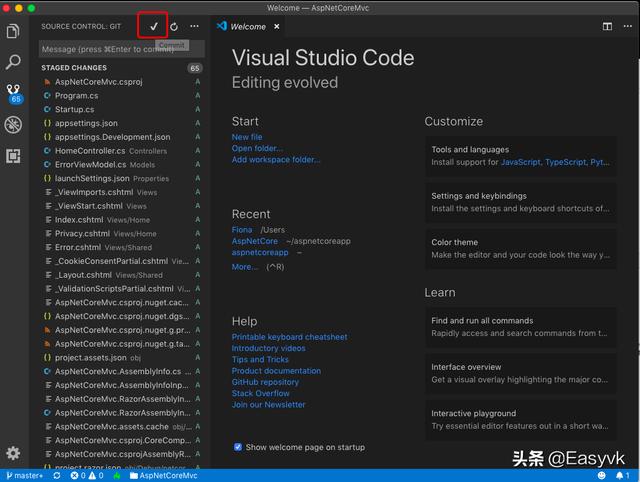Open Tips and Tricks link

[260, 360]
